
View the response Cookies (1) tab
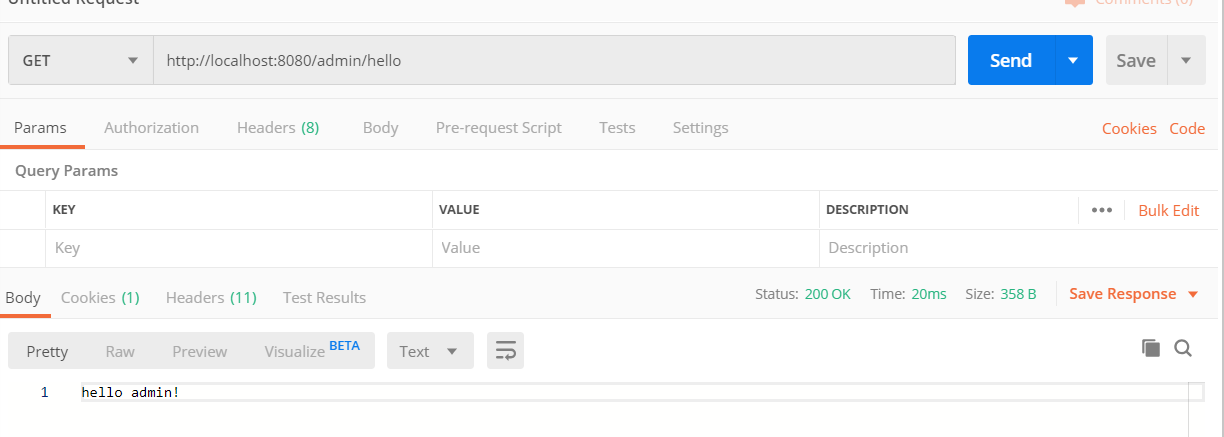(100, 297)
